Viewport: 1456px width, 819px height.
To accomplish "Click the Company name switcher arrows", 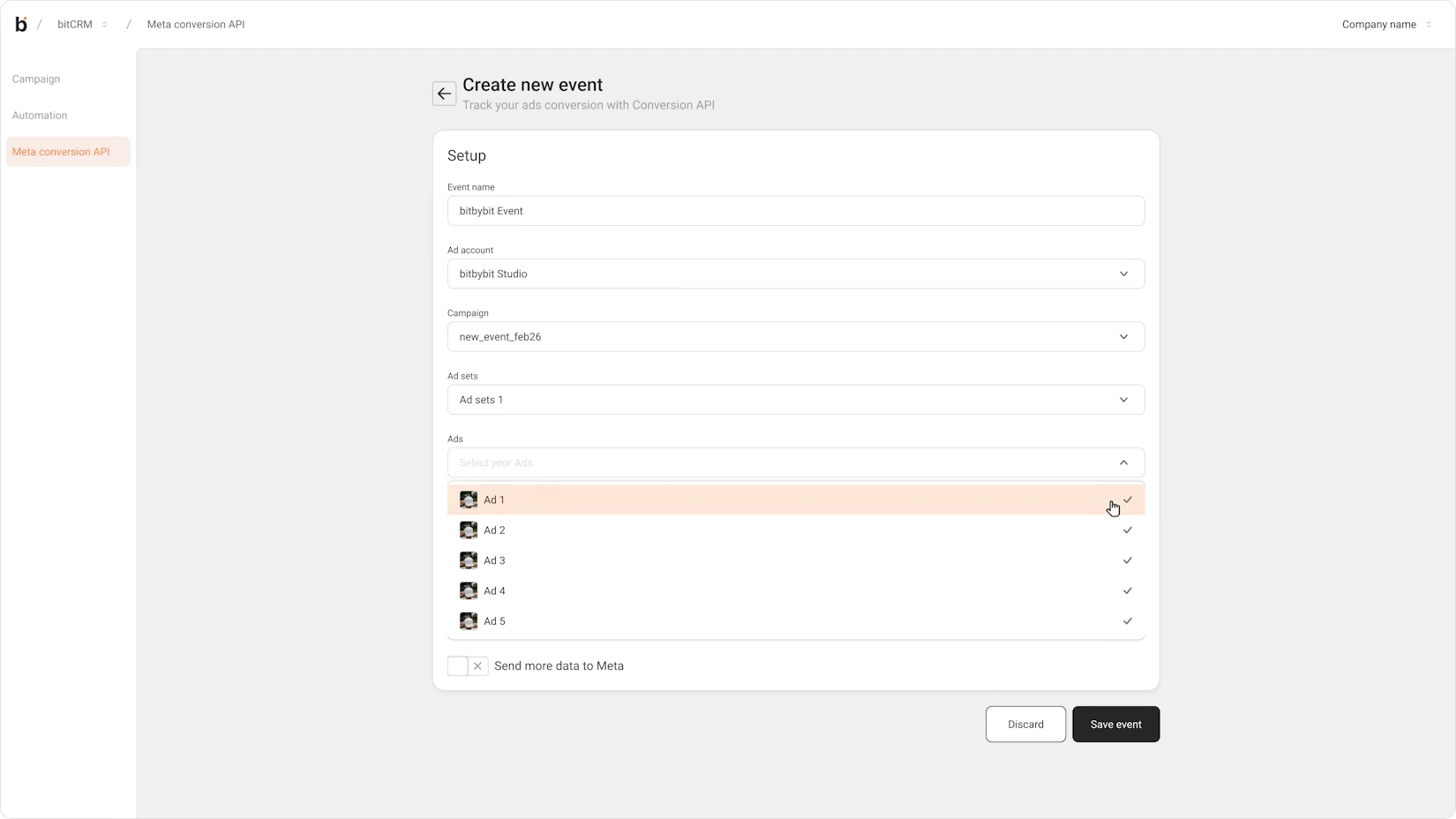I will (x=1429, y=25).
